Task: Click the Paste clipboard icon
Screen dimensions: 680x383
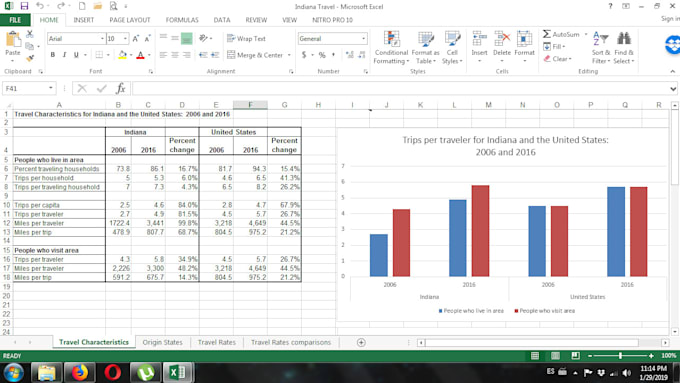Action: pyautogui.click(x=13, y=40)
